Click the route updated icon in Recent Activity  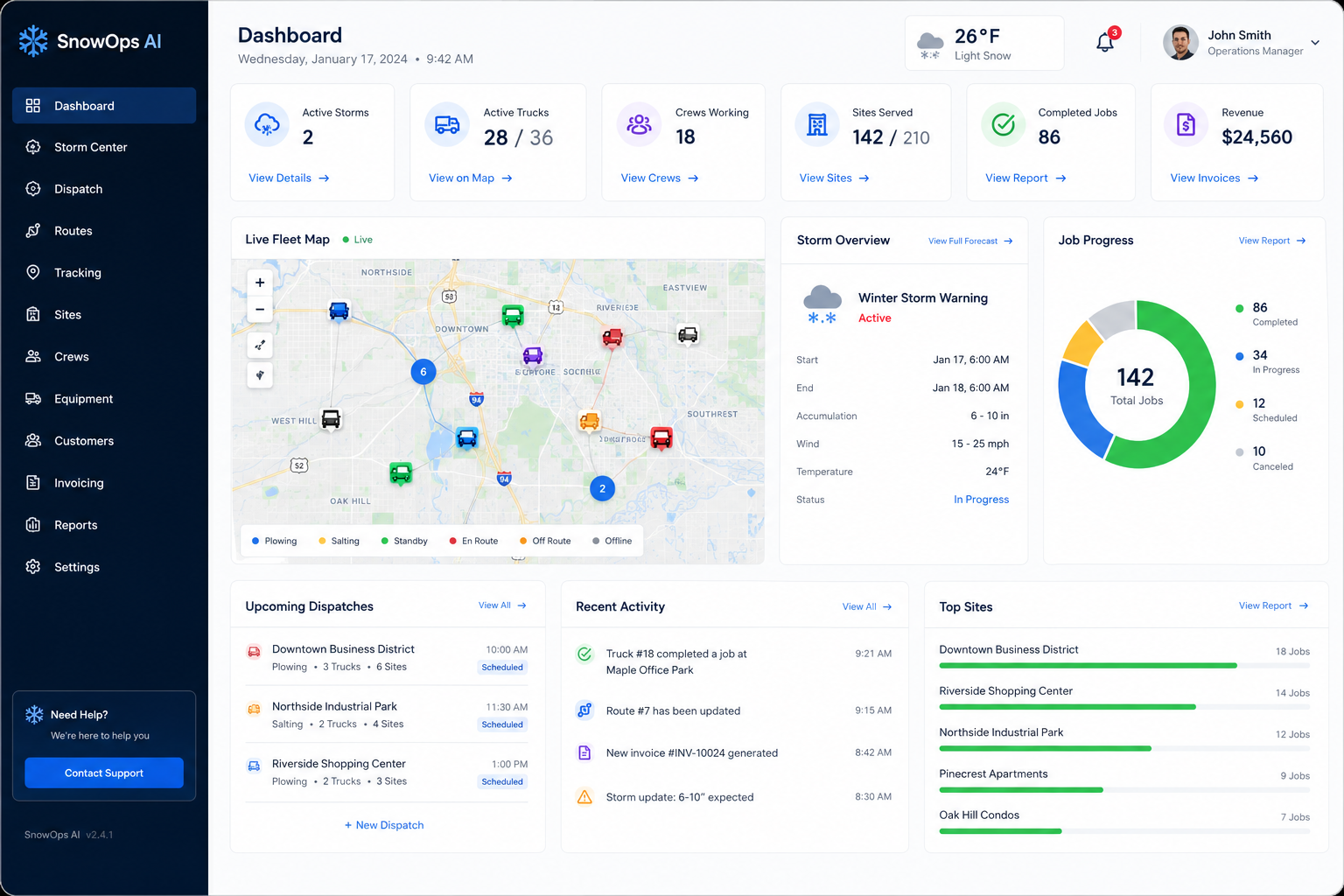pyautogui.click(x=584, y=710)
